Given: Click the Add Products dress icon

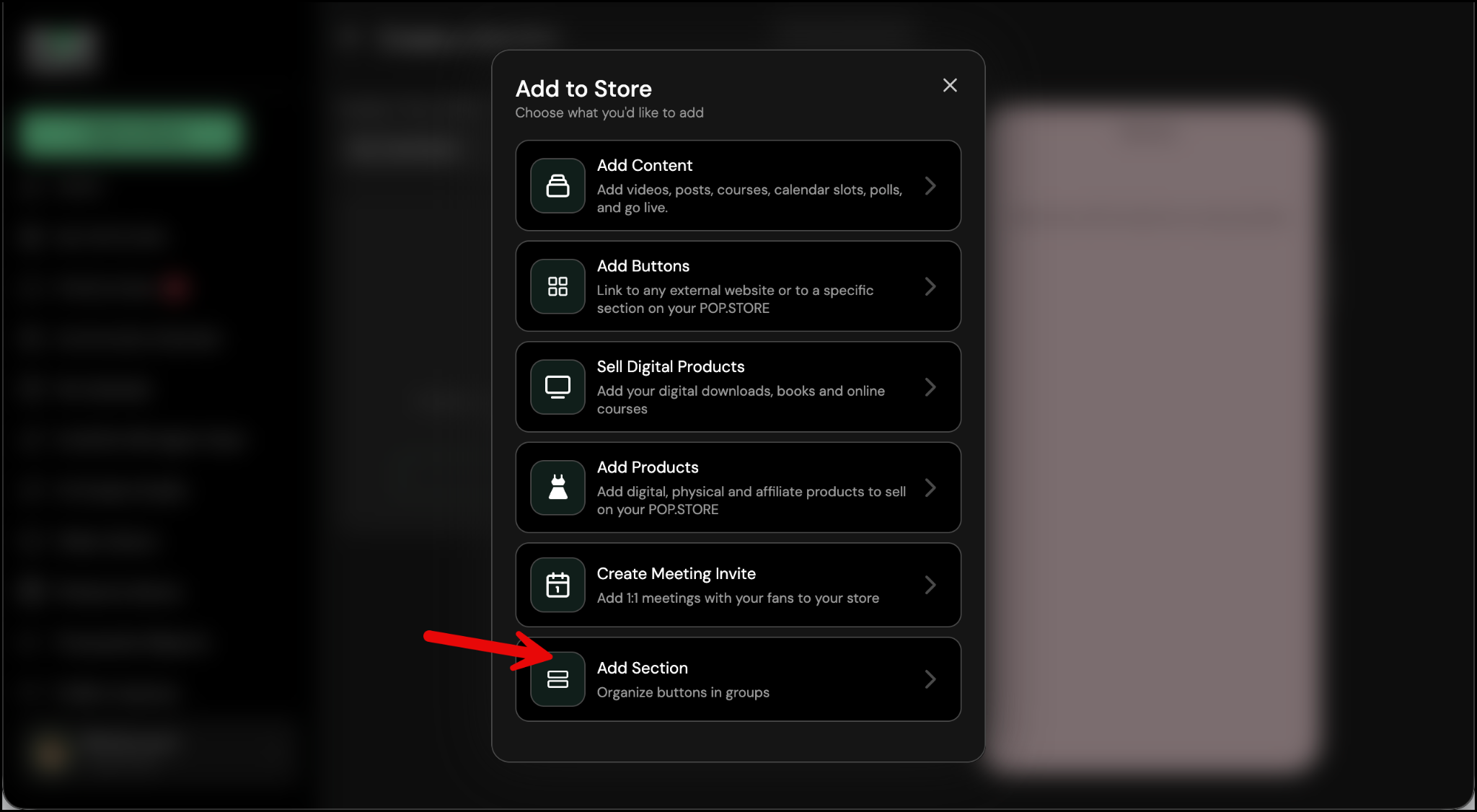Looking at the screenshot, I should tap(557, 487).
